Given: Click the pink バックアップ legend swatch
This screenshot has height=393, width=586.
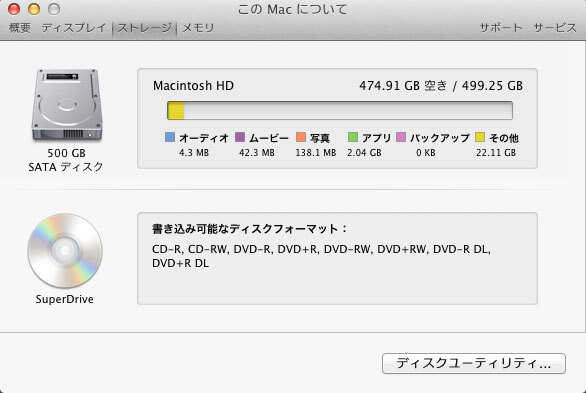Looking at the screenshot, I should [x=401, y=137].
